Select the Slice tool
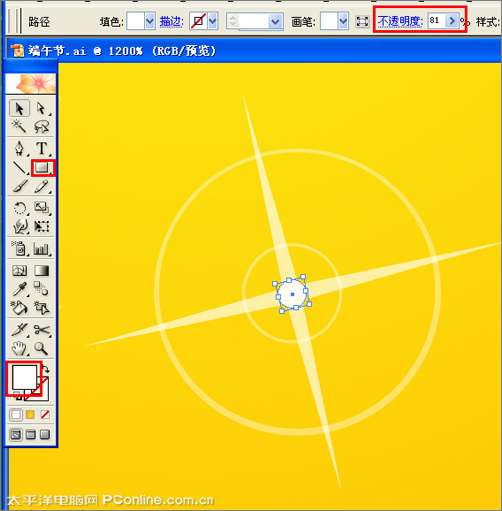The width and height of the screenshot is (502, 511). 20,330
